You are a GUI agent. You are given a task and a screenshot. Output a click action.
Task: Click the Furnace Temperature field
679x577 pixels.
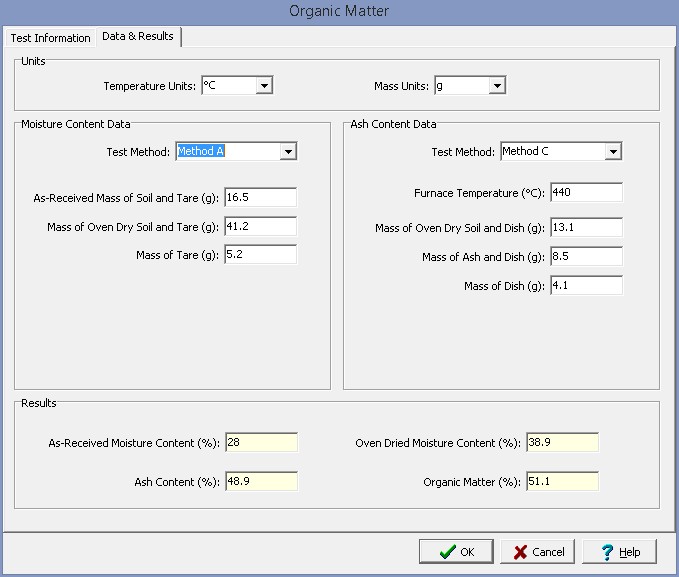pyautogui.click(x=585, y=192)
